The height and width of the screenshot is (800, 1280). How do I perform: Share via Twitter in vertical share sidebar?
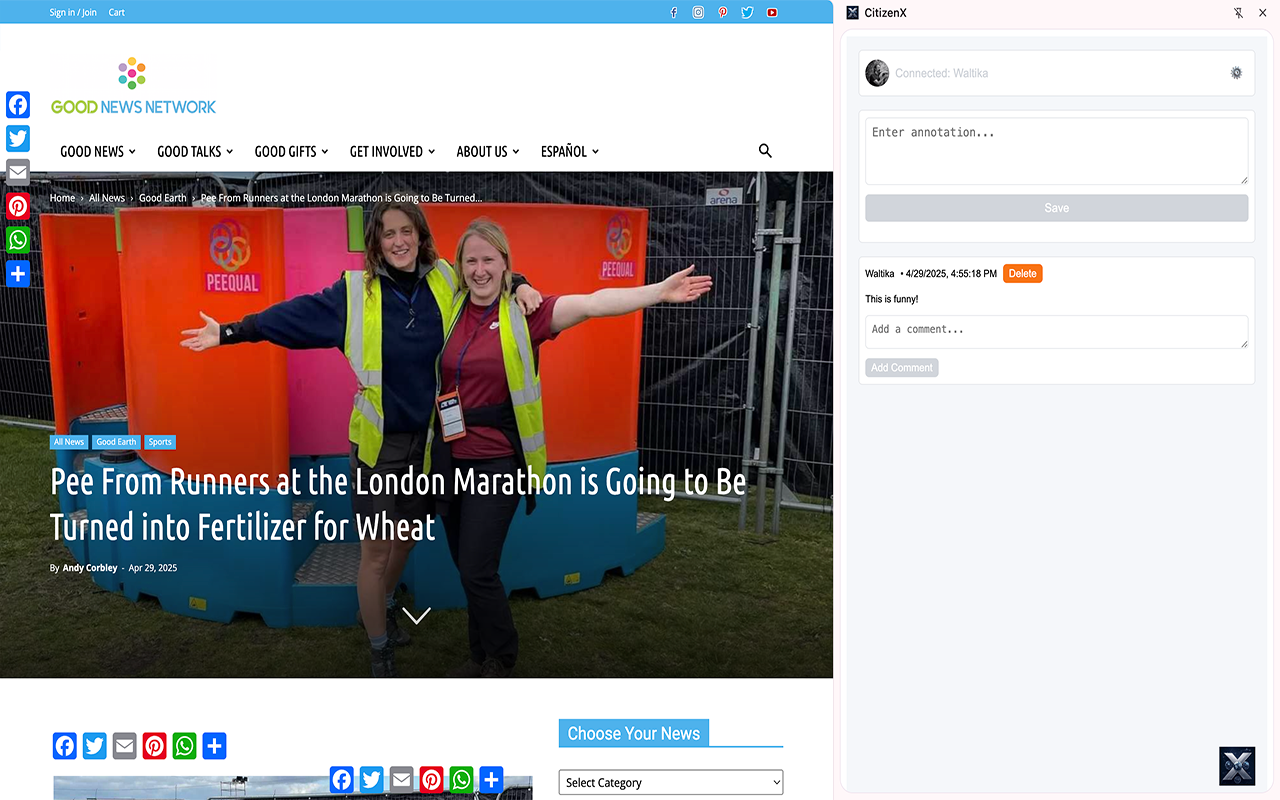(x=18, y=139)
